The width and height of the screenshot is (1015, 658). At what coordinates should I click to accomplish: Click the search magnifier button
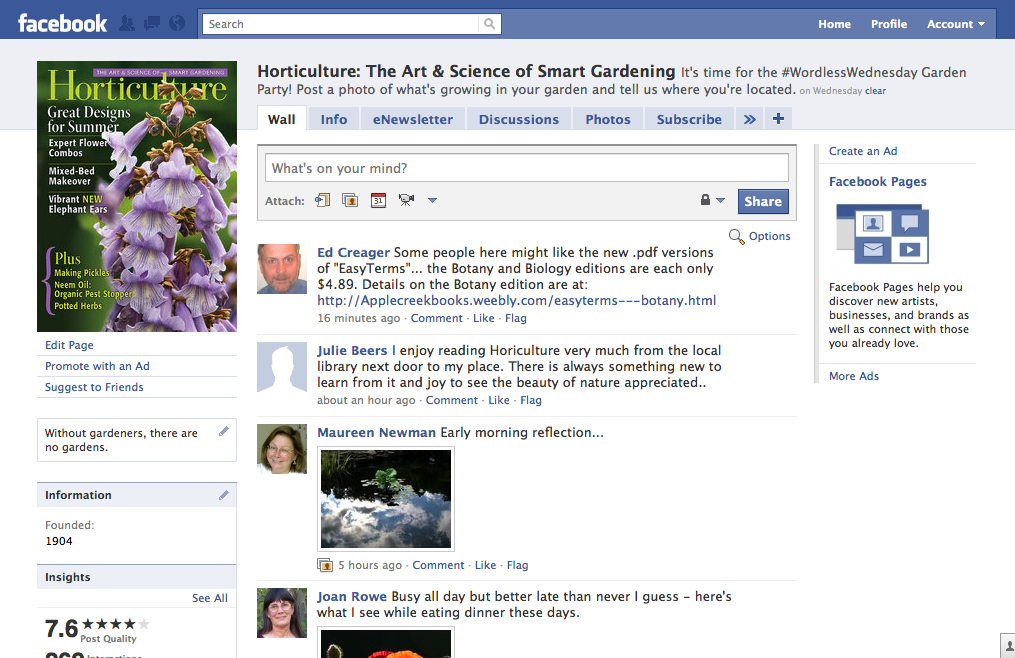pyautogui.click(x=489, y=24)
